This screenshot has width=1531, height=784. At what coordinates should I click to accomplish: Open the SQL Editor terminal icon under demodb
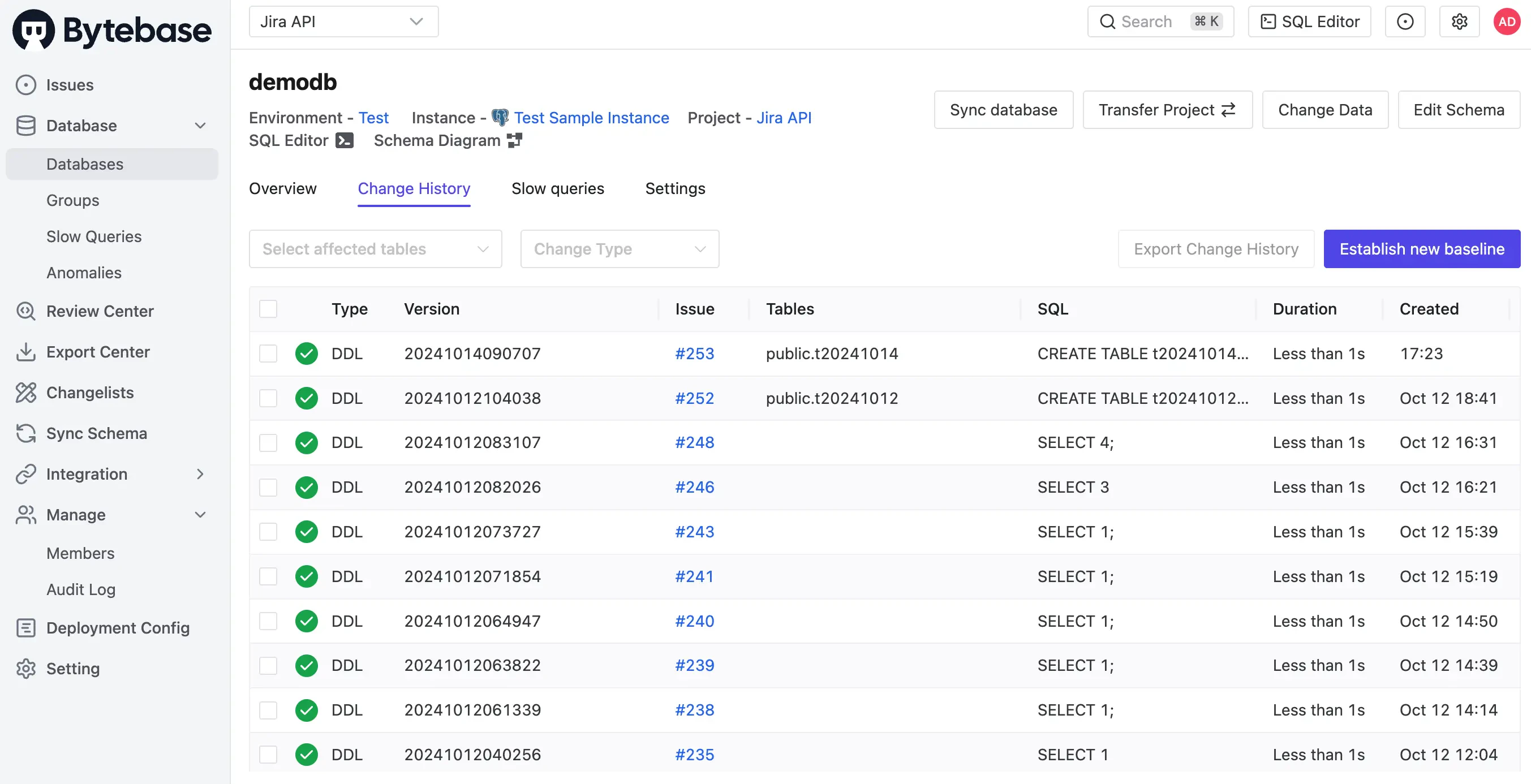(344, 141)
